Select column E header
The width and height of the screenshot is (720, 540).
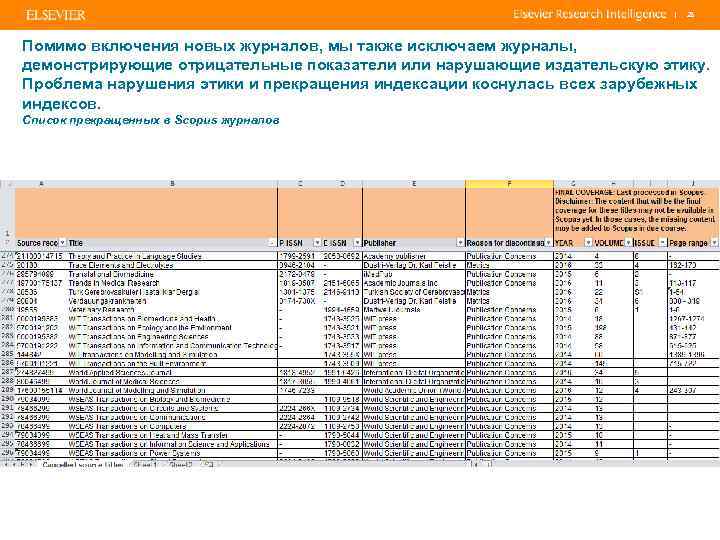coord(414,184)
